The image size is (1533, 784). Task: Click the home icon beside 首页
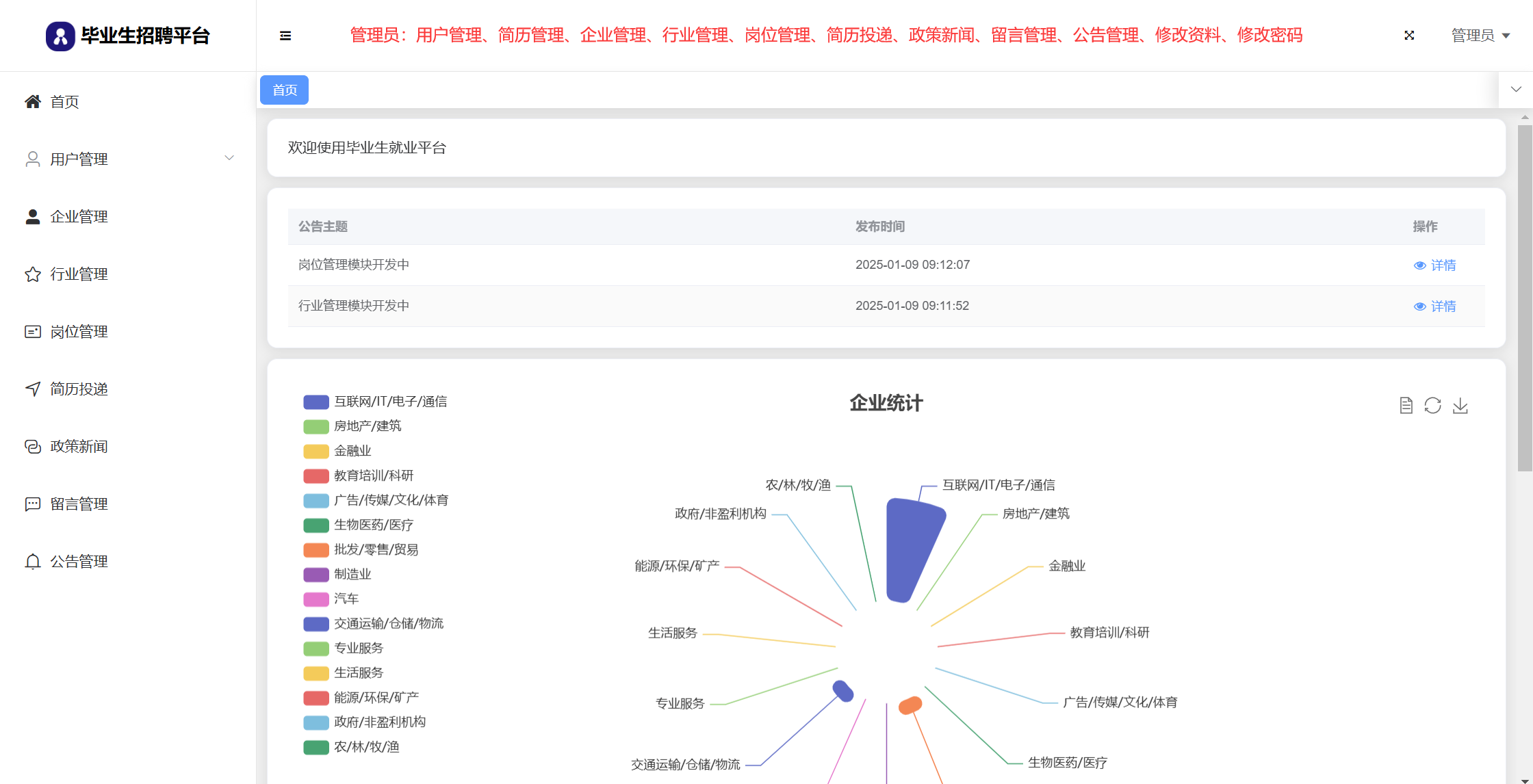[32, 102]
